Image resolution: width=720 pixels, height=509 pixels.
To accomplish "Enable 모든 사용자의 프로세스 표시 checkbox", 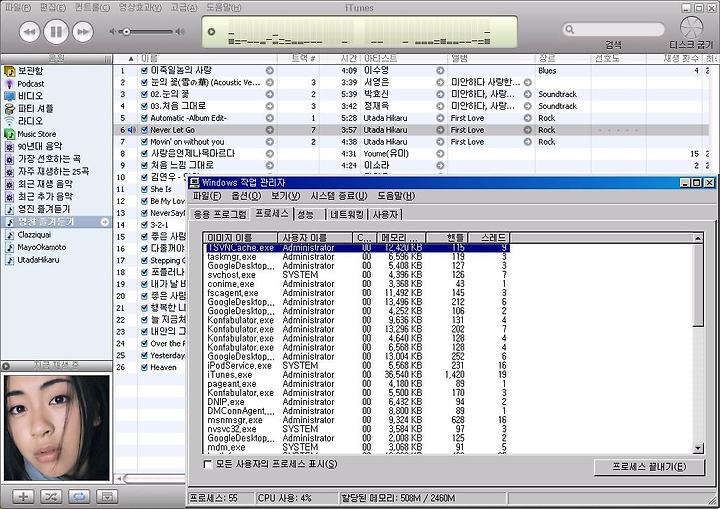I will (x=208, y=464).
